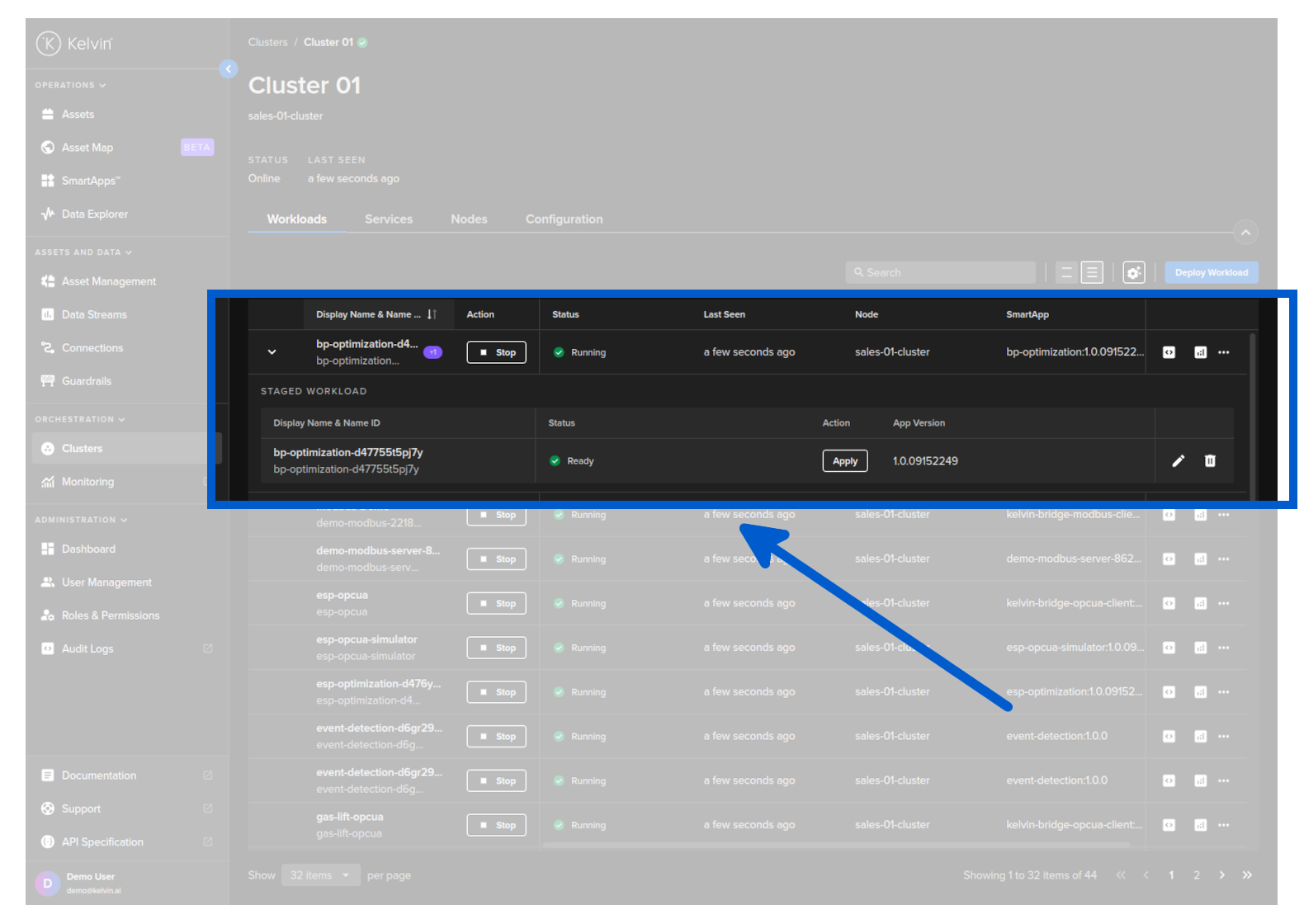Delete staged workload using trash icon

pyautogui.click(x=1210, y=461)
